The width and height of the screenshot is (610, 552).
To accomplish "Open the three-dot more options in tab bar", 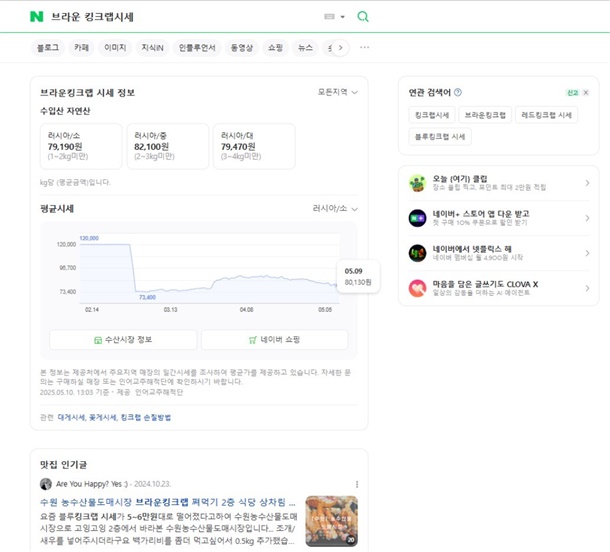I will (x=365, y=47).
